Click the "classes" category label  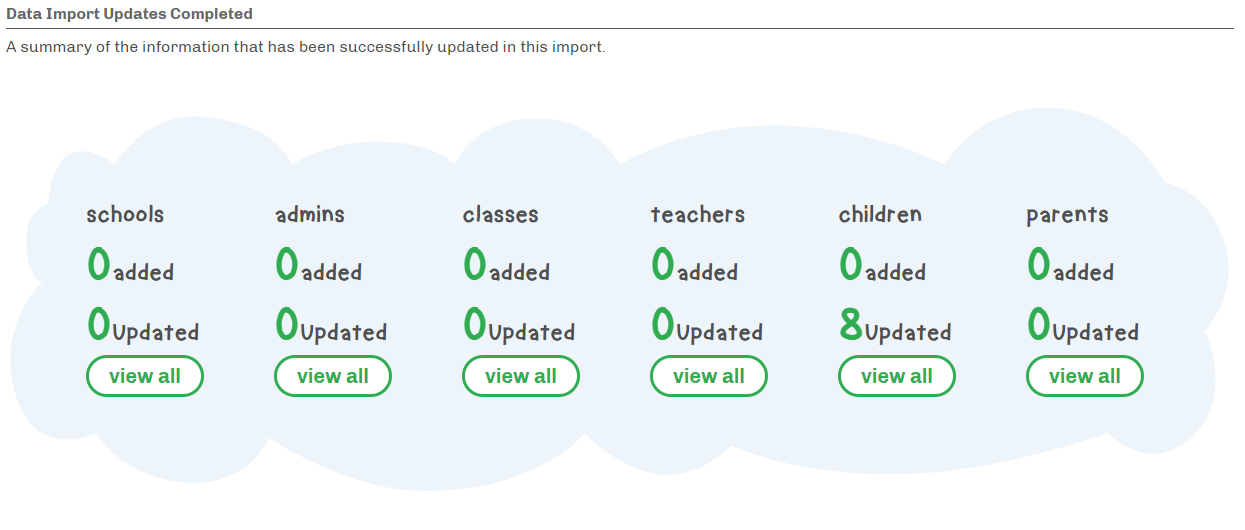pyautogui.click(x=500, y=214)
